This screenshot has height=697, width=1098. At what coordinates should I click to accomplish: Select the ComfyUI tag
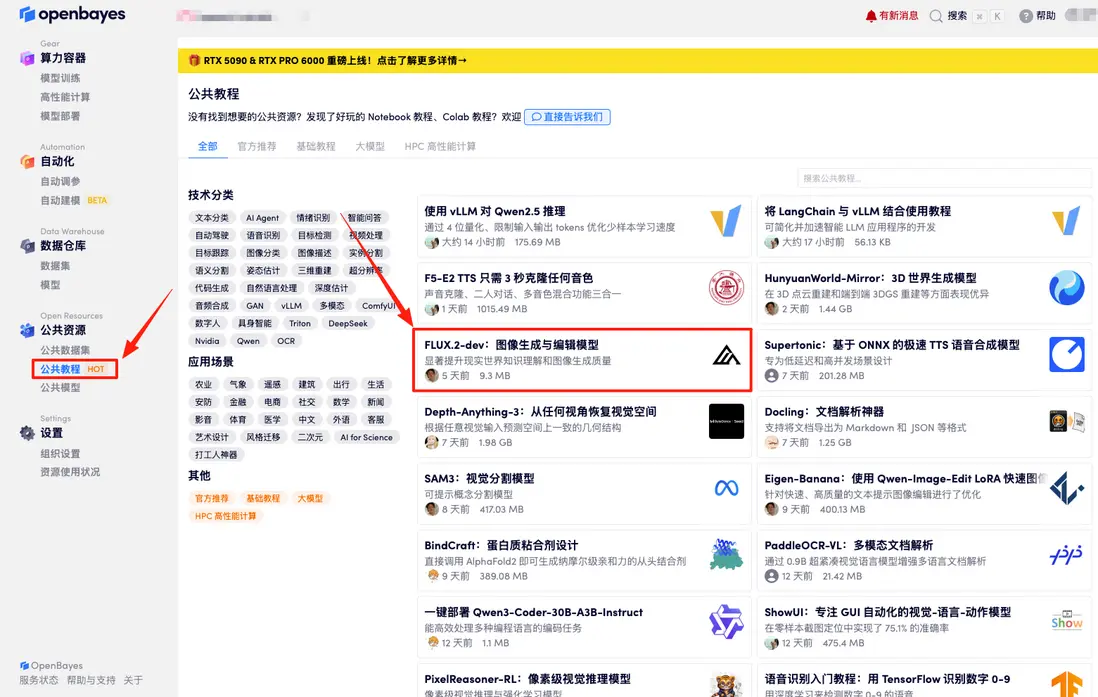(379, 306)
